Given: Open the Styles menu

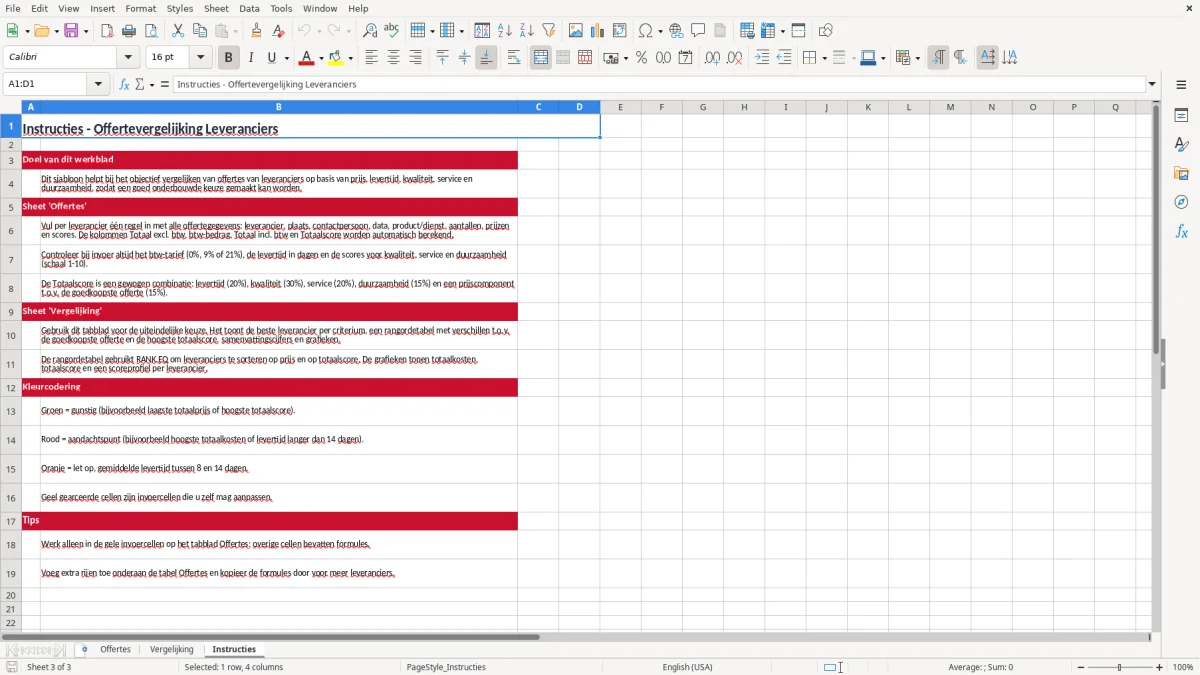Looking at the screenshot, I should click(180, 8).
